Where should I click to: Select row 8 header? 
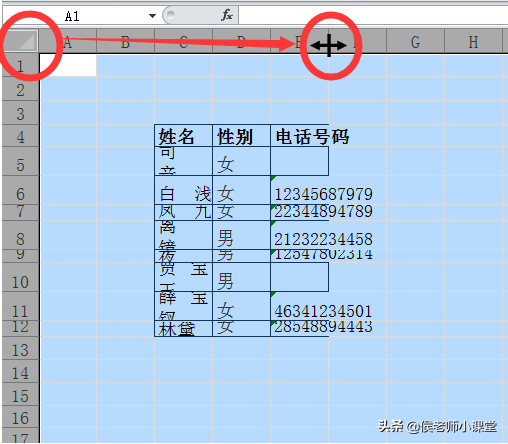pos(21,235)
